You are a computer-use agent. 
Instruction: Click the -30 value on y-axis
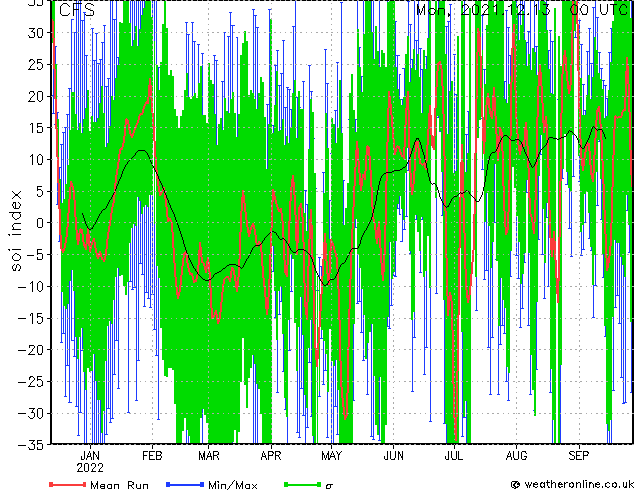click(x=30, y=413)
